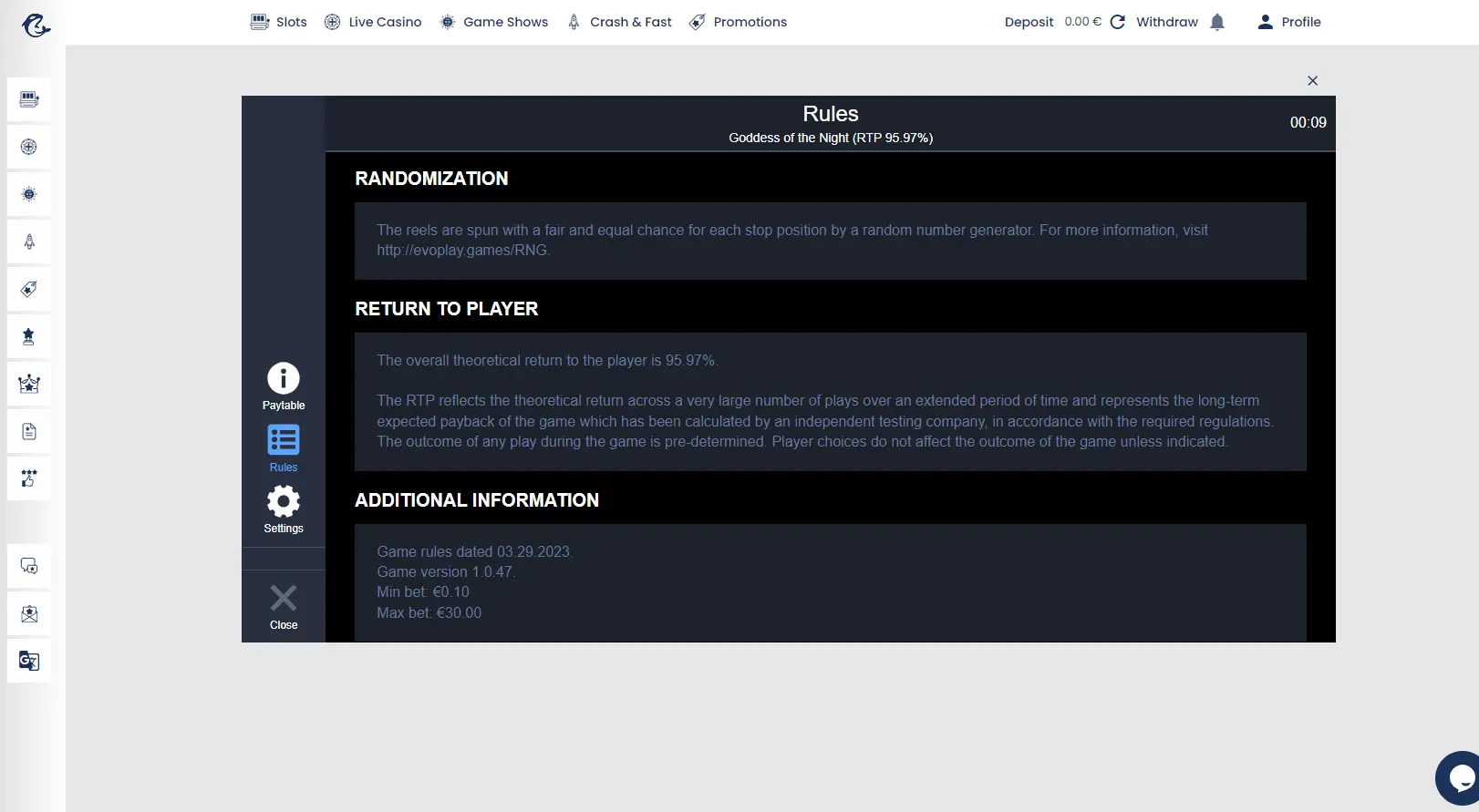Open the thumbs-up stars icon in sidebar
The height and width of the screenshot is (812, 1479).
coord(29,478)
